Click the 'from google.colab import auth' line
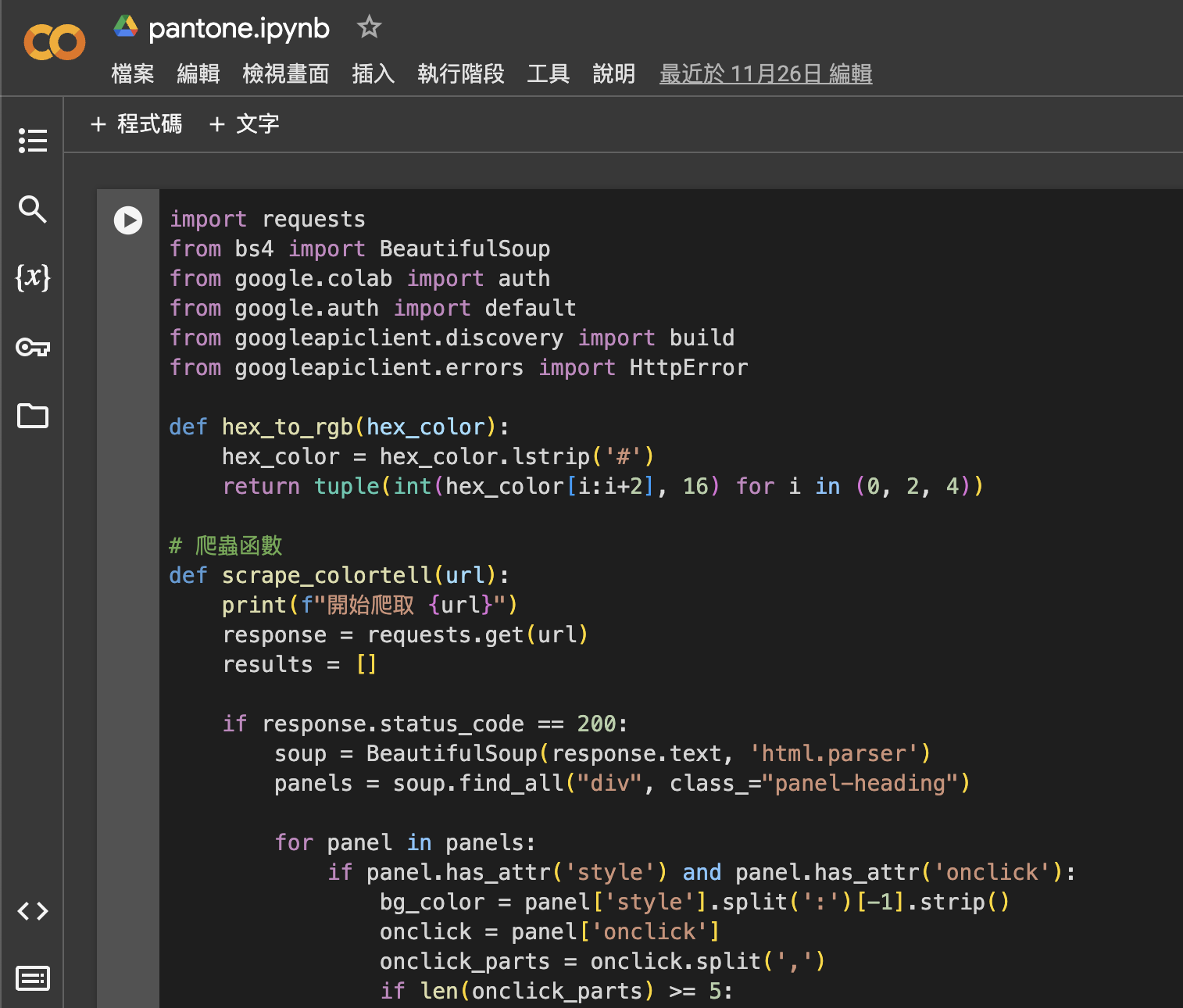The image size is (1183, 1008). click(x=360, y=279)
